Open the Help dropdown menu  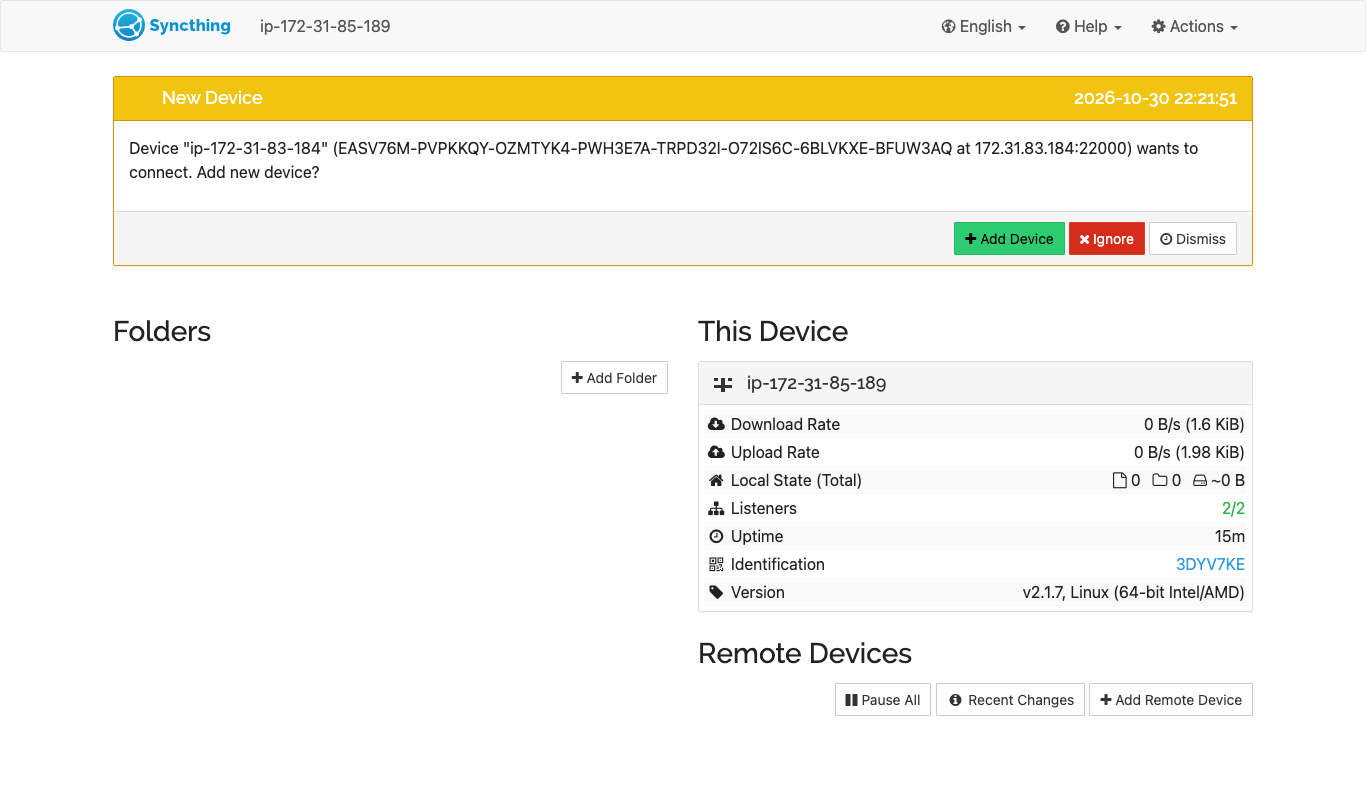click(x=1089, y=27)
